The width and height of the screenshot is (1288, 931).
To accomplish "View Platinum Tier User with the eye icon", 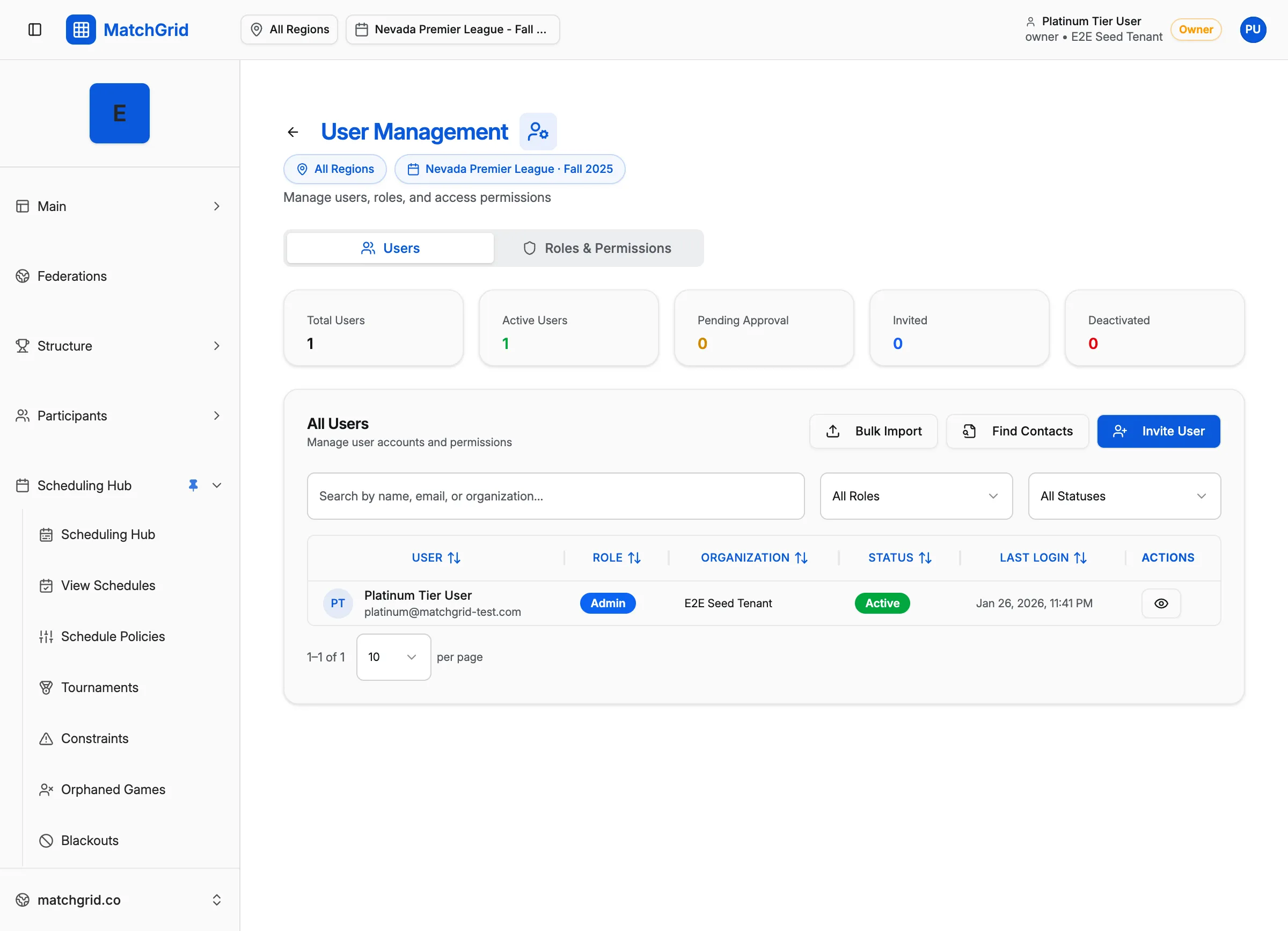I will [x=1161, y=602].
